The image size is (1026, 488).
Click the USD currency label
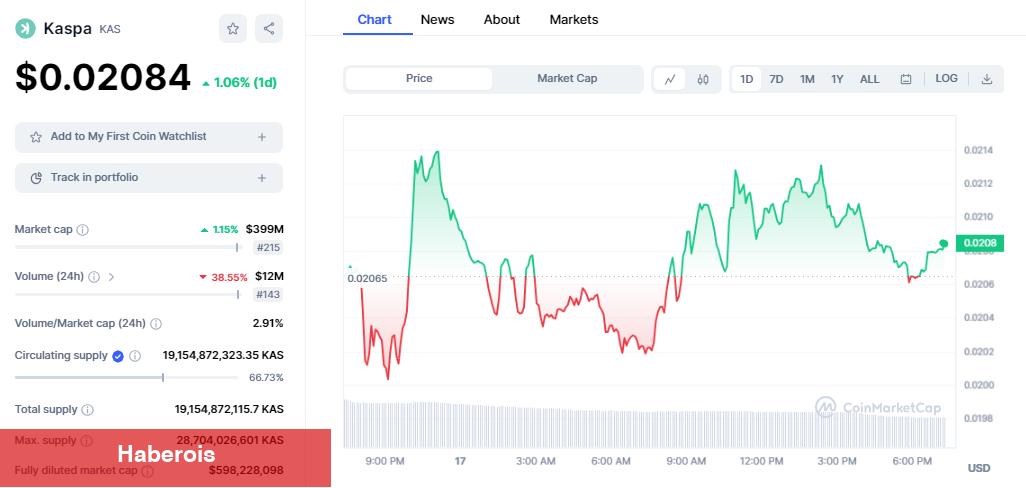(x=979, y=468)
